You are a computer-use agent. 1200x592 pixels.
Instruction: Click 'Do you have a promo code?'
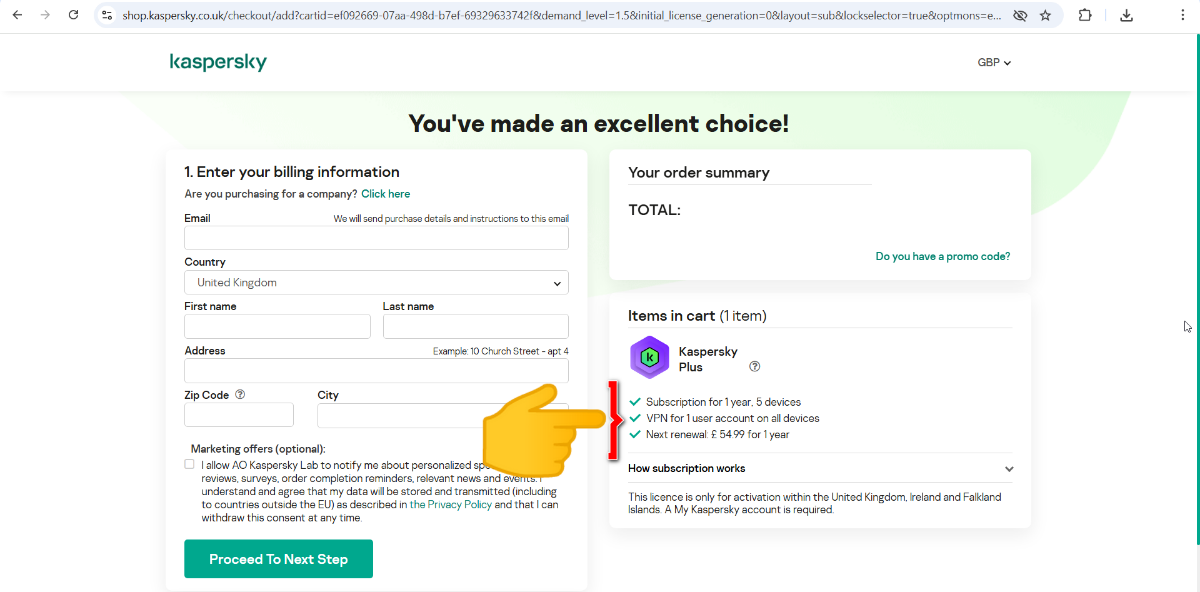tap(943, 256)
